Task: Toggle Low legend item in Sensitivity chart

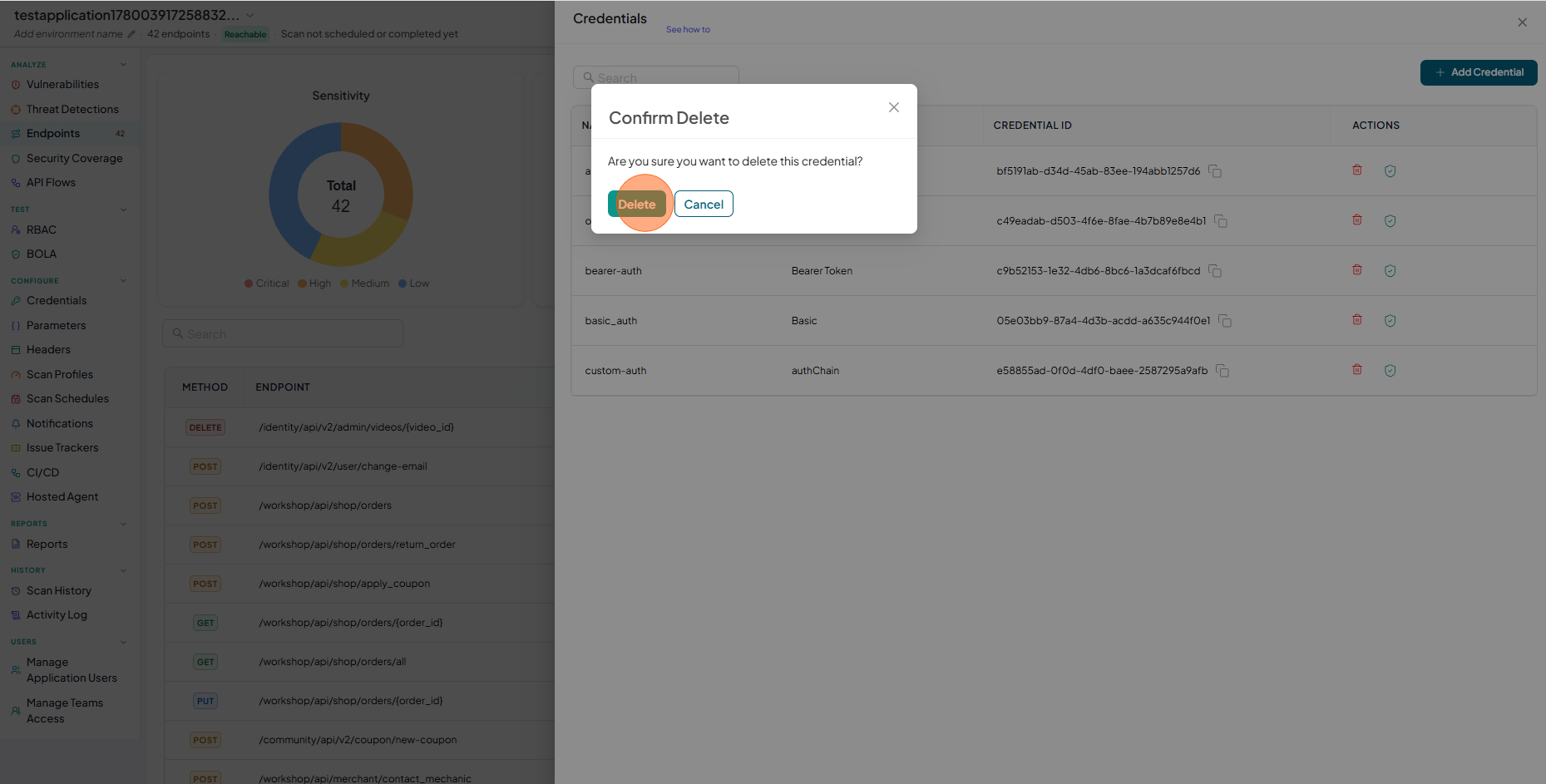Action: tap(413, 284)
